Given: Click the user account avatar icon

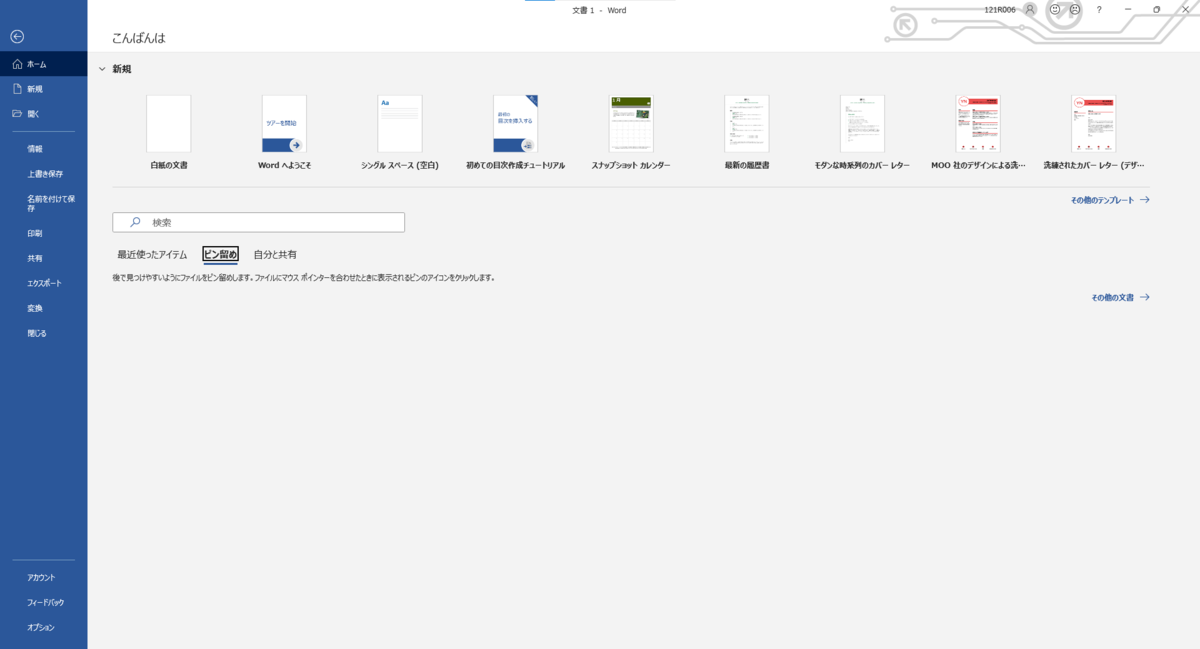Looking at the screenshot, I should click(1029, 9).
